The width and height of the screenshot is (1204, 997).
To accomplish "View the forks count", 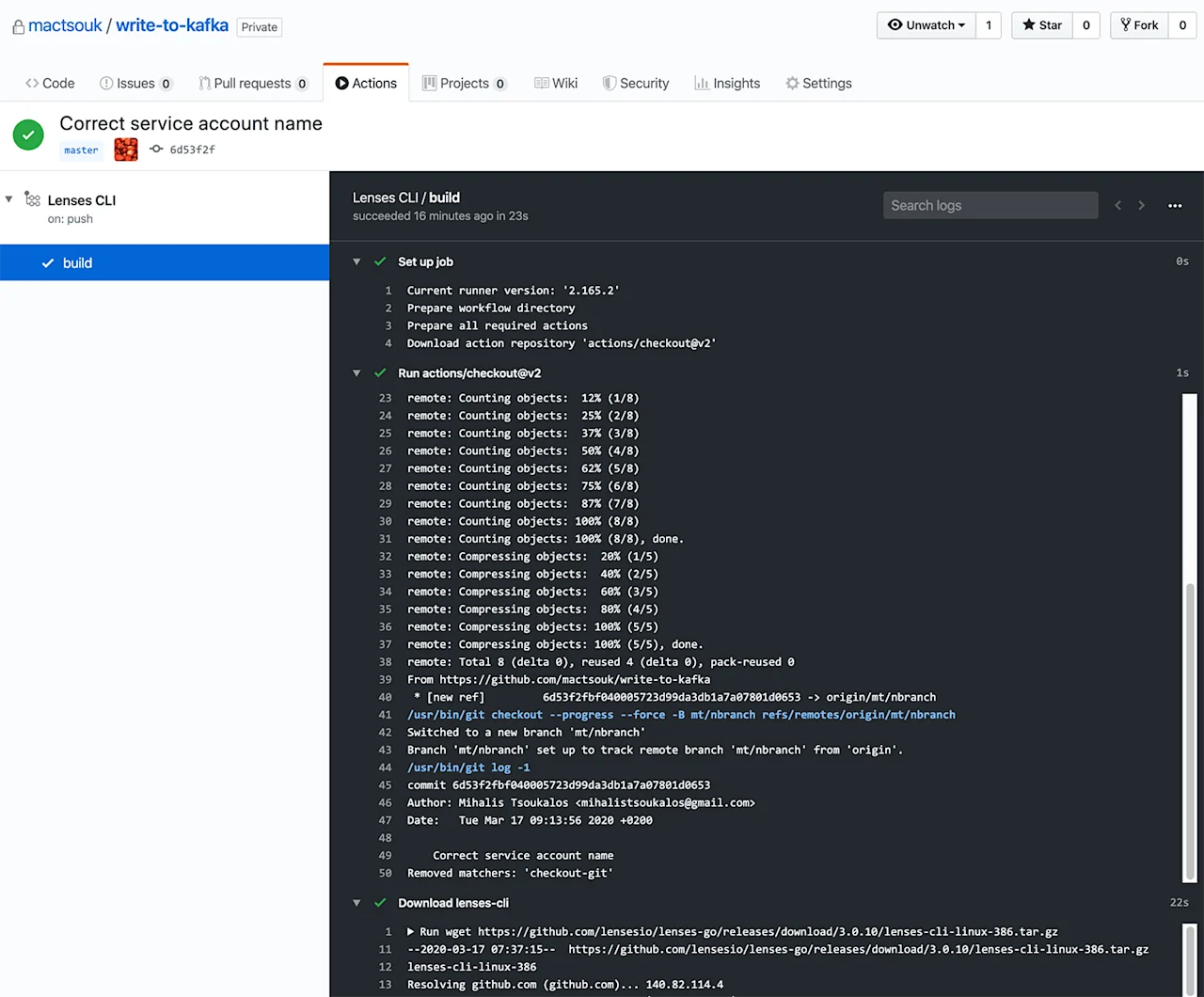I will click(x=1182, y=25).
